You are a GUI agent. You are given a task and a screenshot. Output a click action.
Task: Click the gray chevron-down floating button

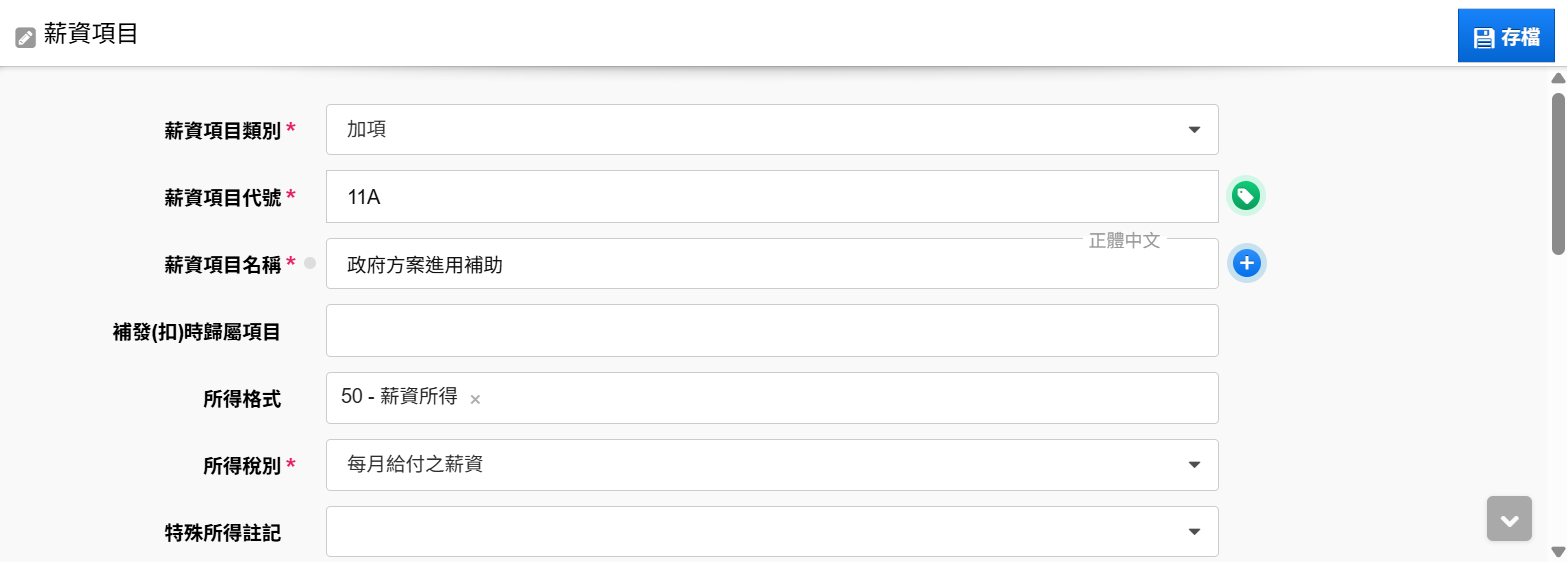(1509, 519)
